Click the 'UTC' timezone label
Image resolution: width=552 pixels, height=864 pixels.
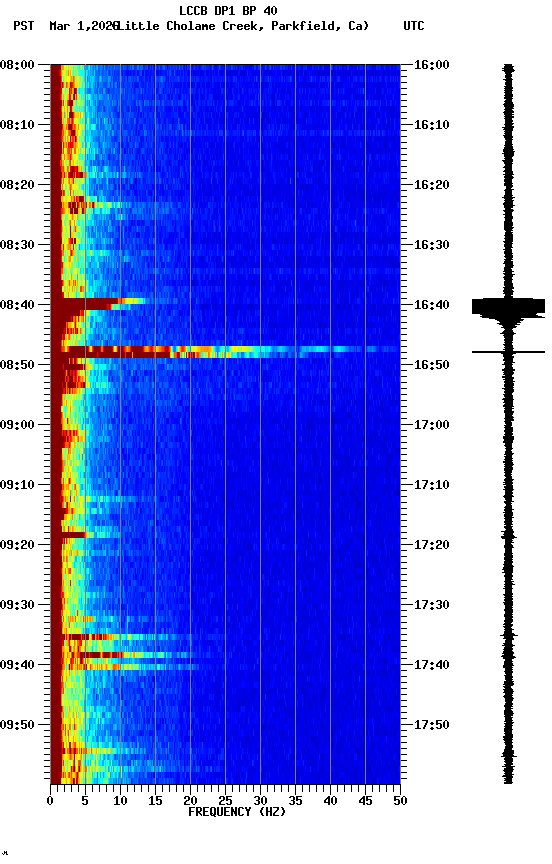(x=414, y=26)
